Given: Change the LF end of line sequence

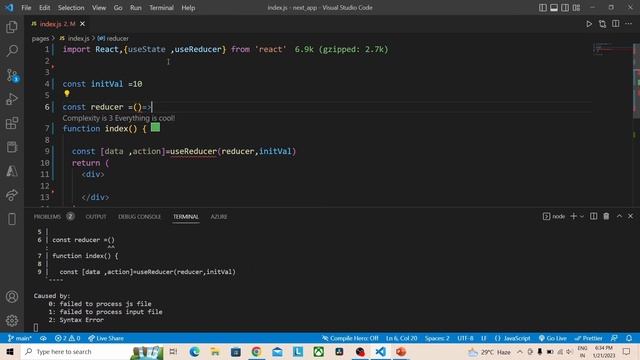Looking at the screenshot, I should coord(484,338).
